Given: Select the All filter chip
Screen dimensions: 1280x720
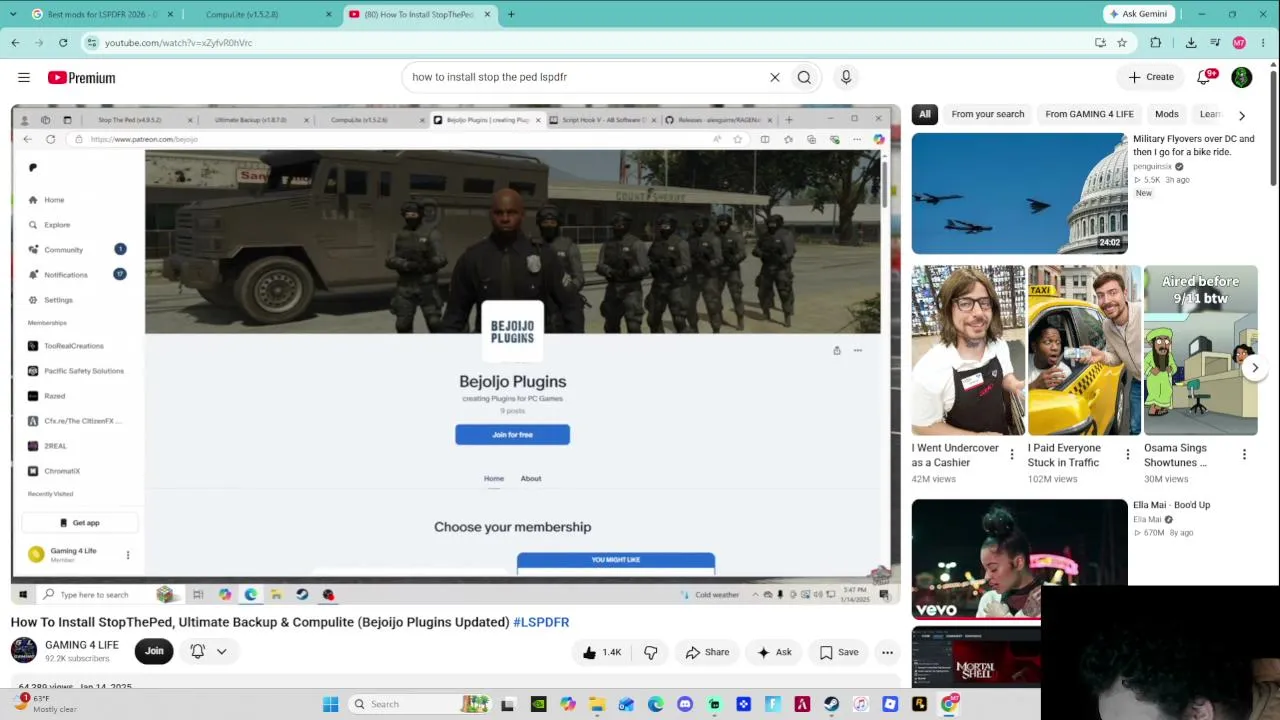Looking at the screenshot, I should coord(925,114).
